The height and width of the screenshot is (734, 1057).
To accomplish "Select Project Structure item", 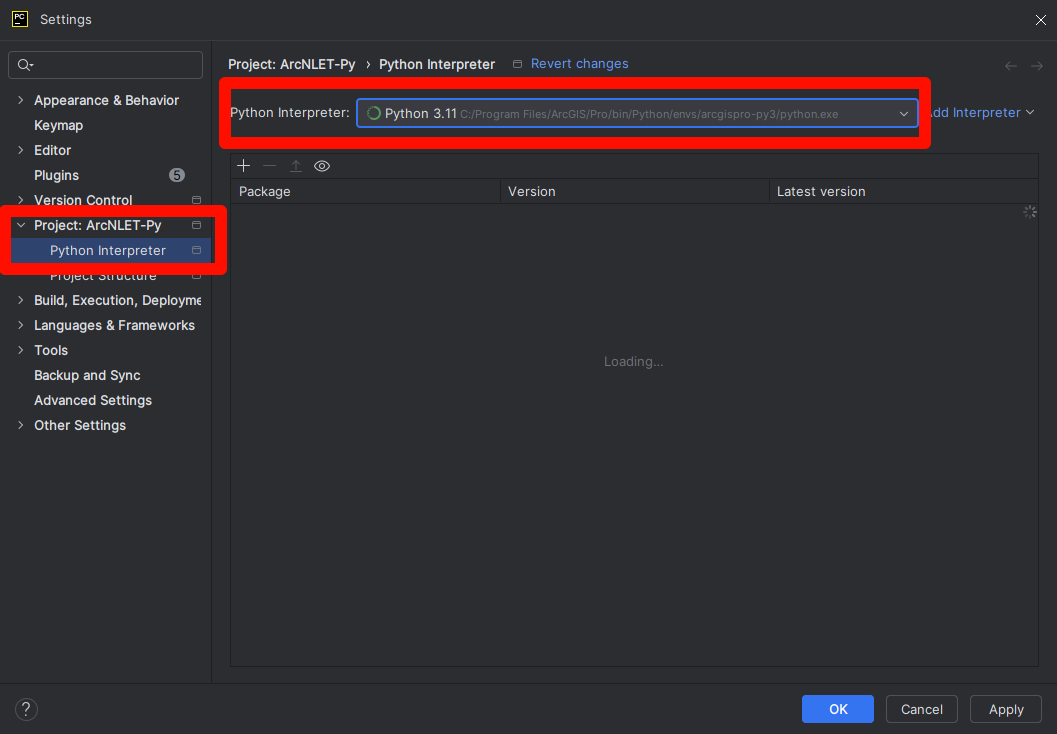I will coord(103,276).
